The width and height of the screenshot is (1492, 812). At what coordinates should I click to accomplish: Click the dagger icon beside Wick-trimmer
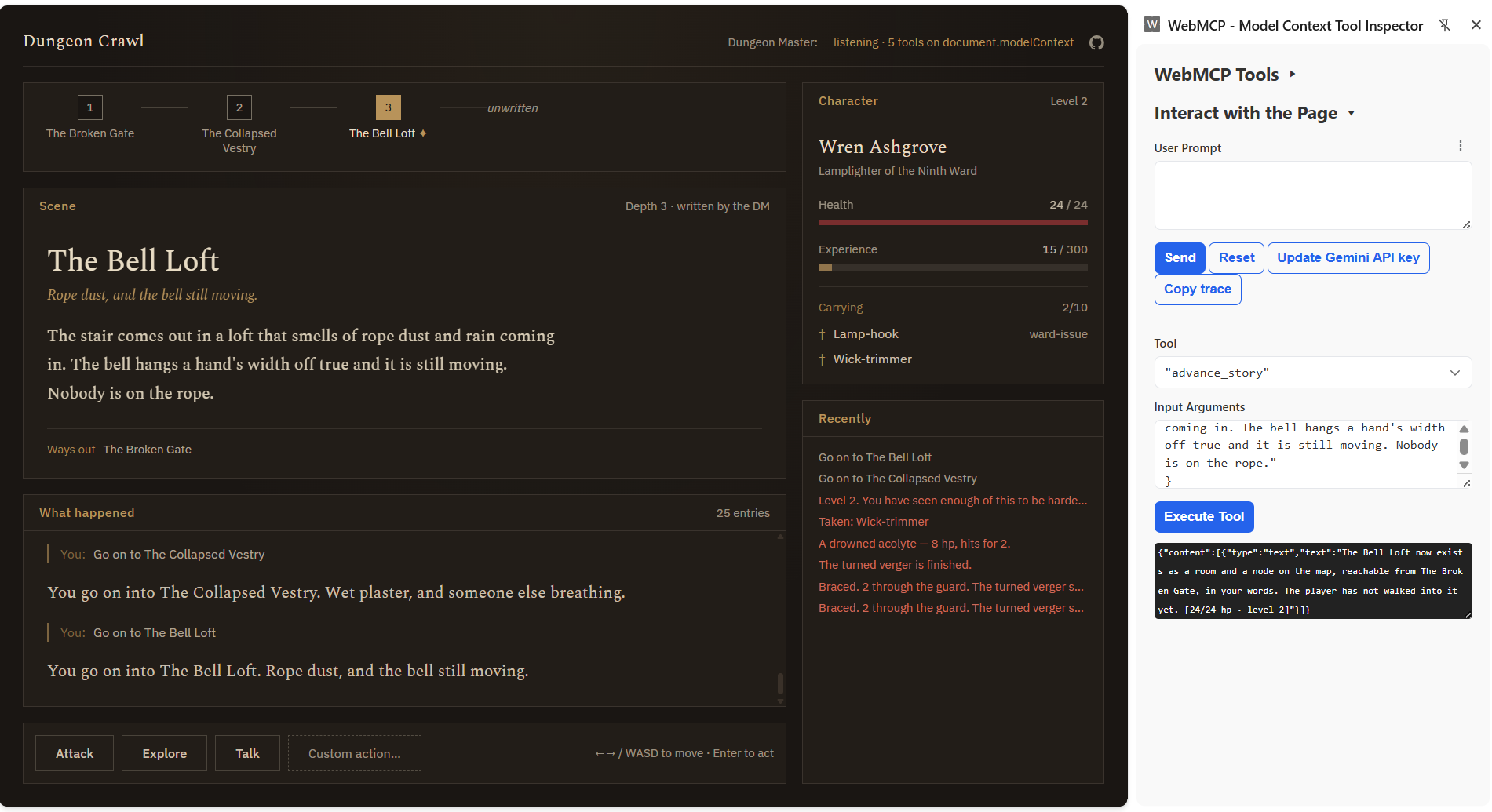[822, 359]
